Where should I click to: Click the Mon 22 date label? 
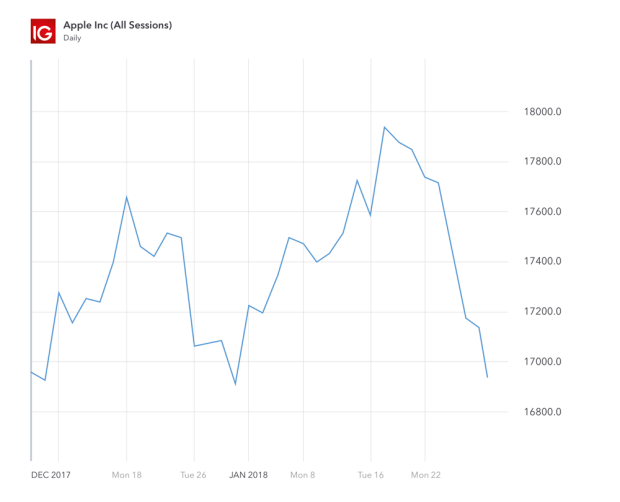(425, 475)
